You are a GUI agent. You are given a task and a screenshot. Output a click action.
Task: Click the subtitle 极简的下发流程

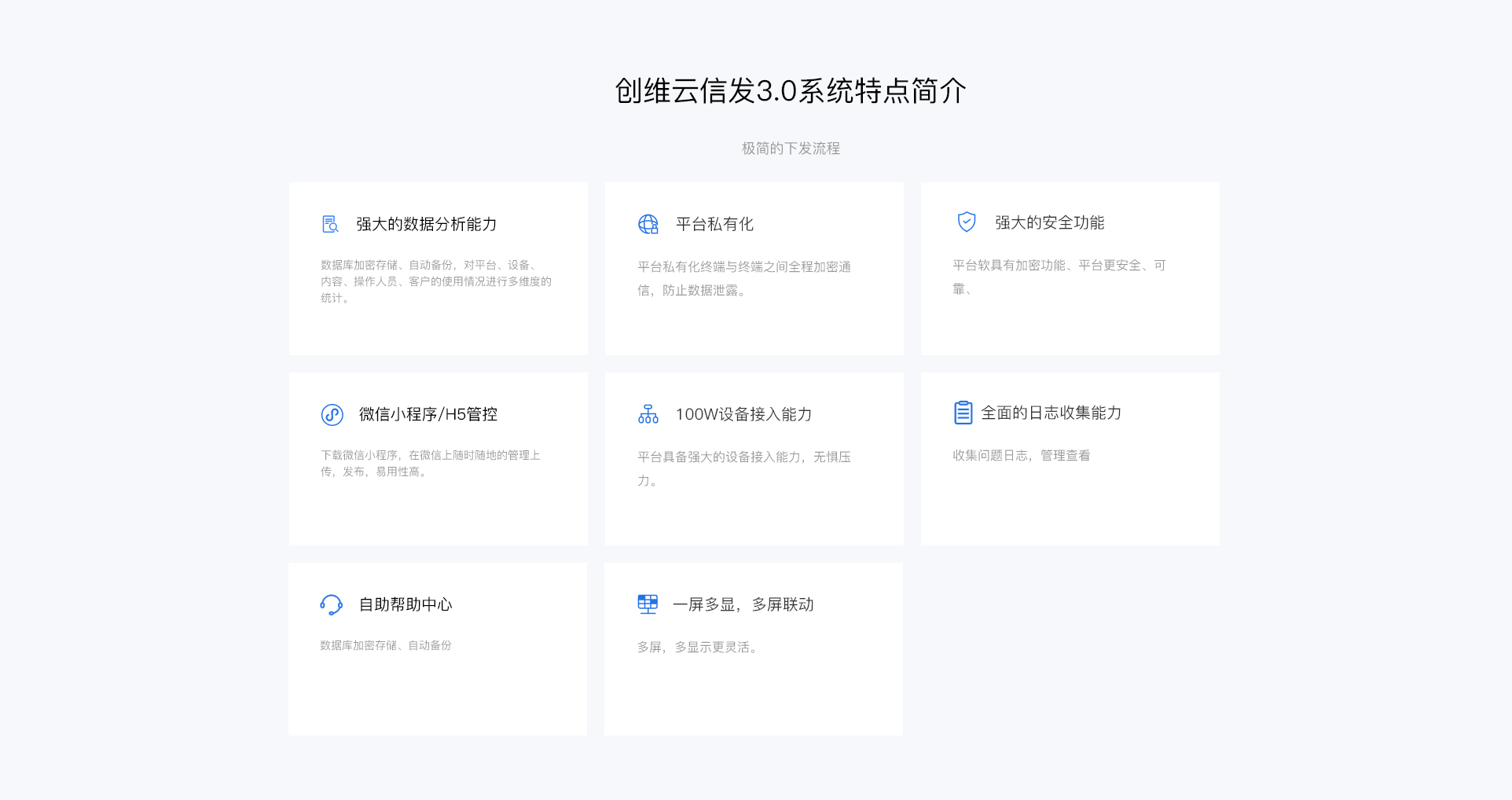tap(791, 149)
